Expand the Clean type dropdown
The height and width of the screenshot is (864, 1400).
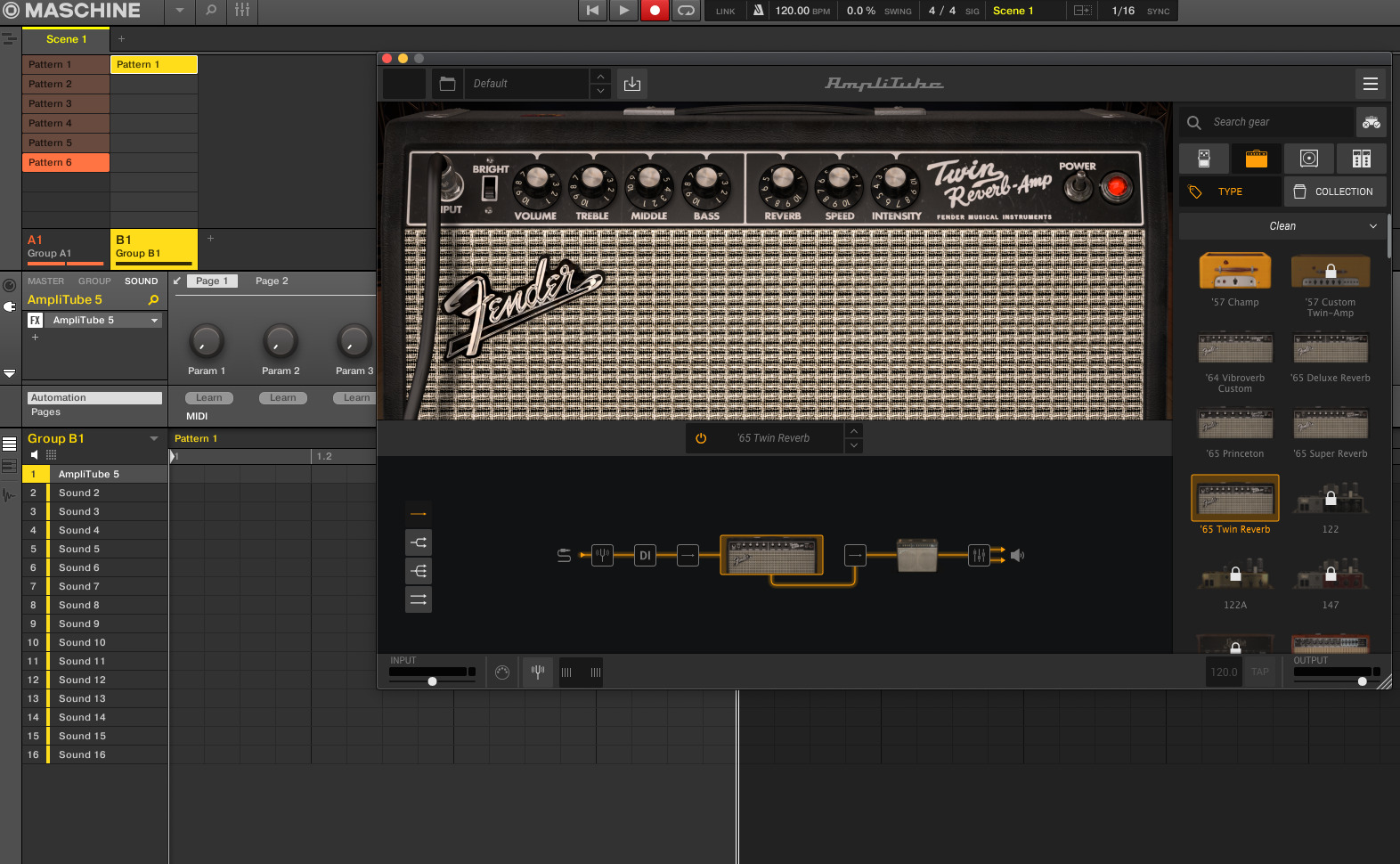pos(1282,226)
